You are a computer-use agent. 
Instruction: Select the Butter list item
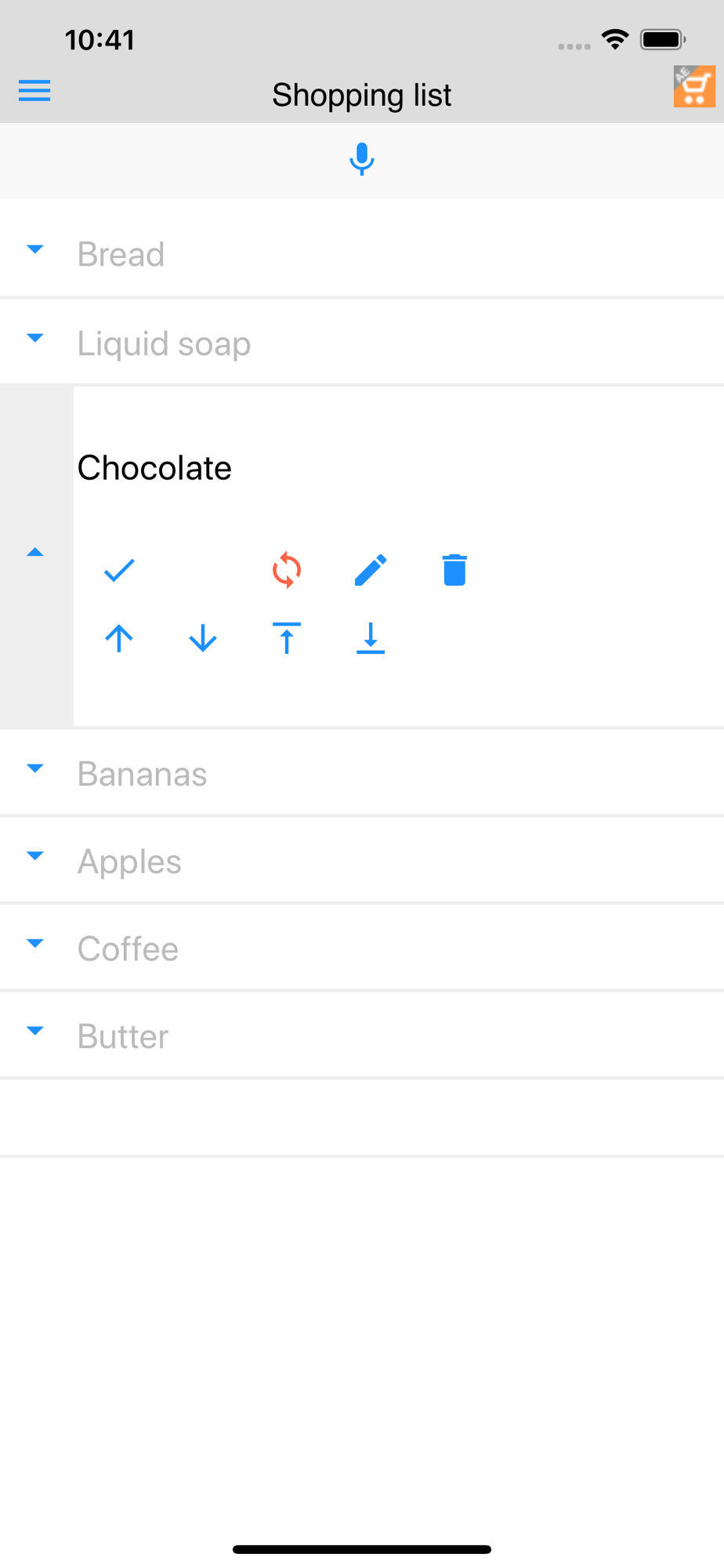(x=362, y=1036)
